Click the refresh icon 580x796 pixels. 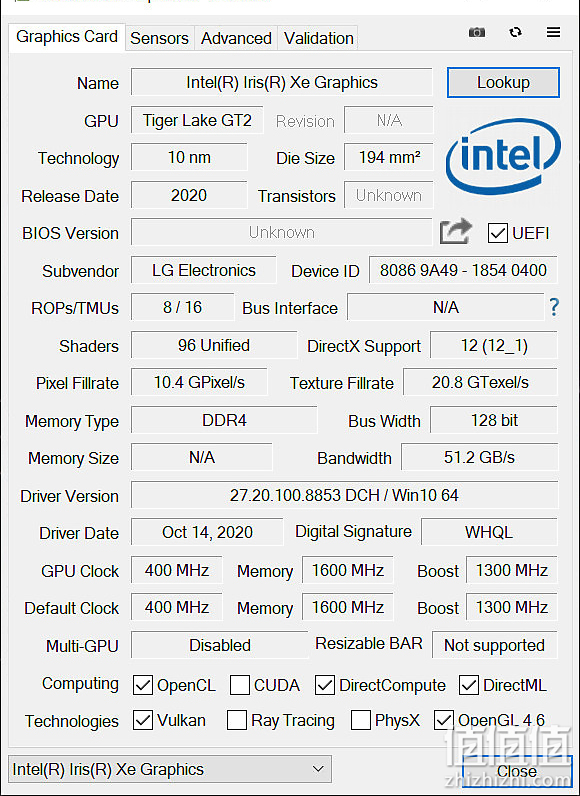(x=515, y=32)
